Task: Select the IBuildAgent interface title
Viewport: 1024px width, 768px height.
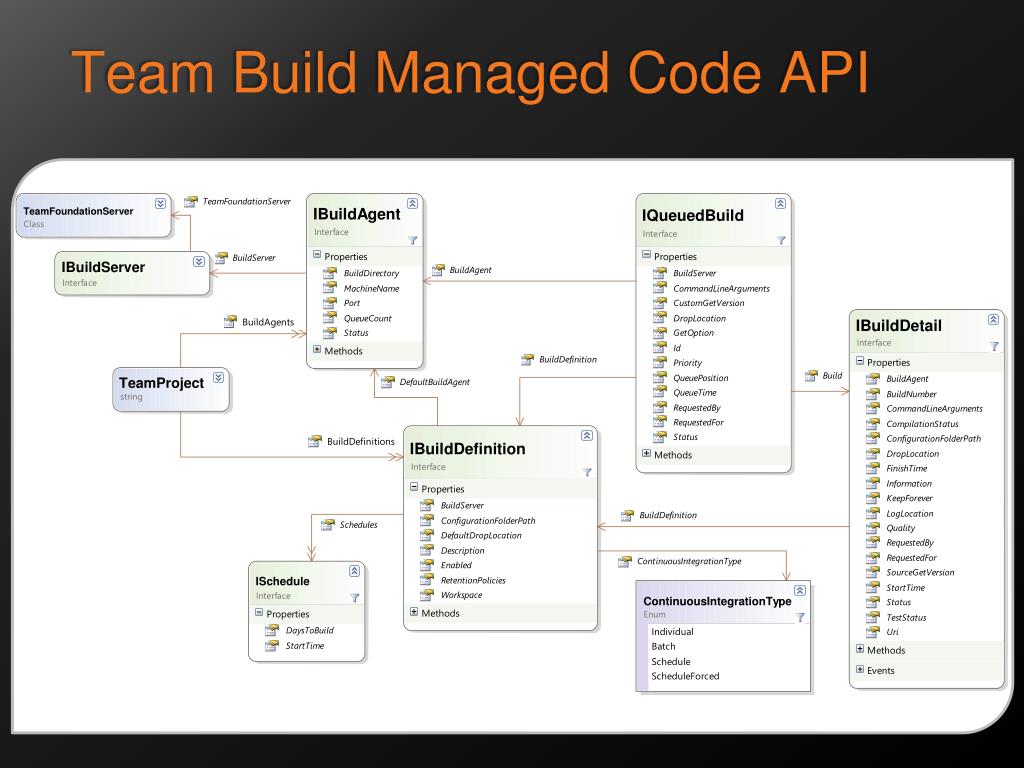Action: tap(357, 214)
